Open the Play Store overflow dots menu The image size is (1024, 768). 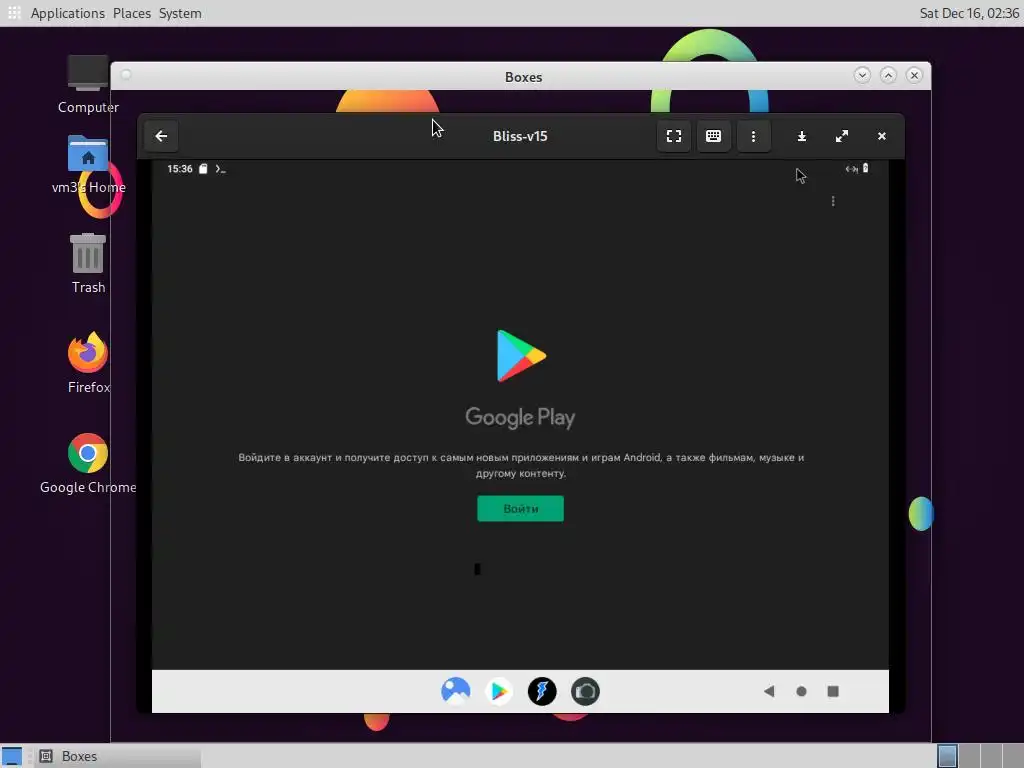(x=833, y=201)
